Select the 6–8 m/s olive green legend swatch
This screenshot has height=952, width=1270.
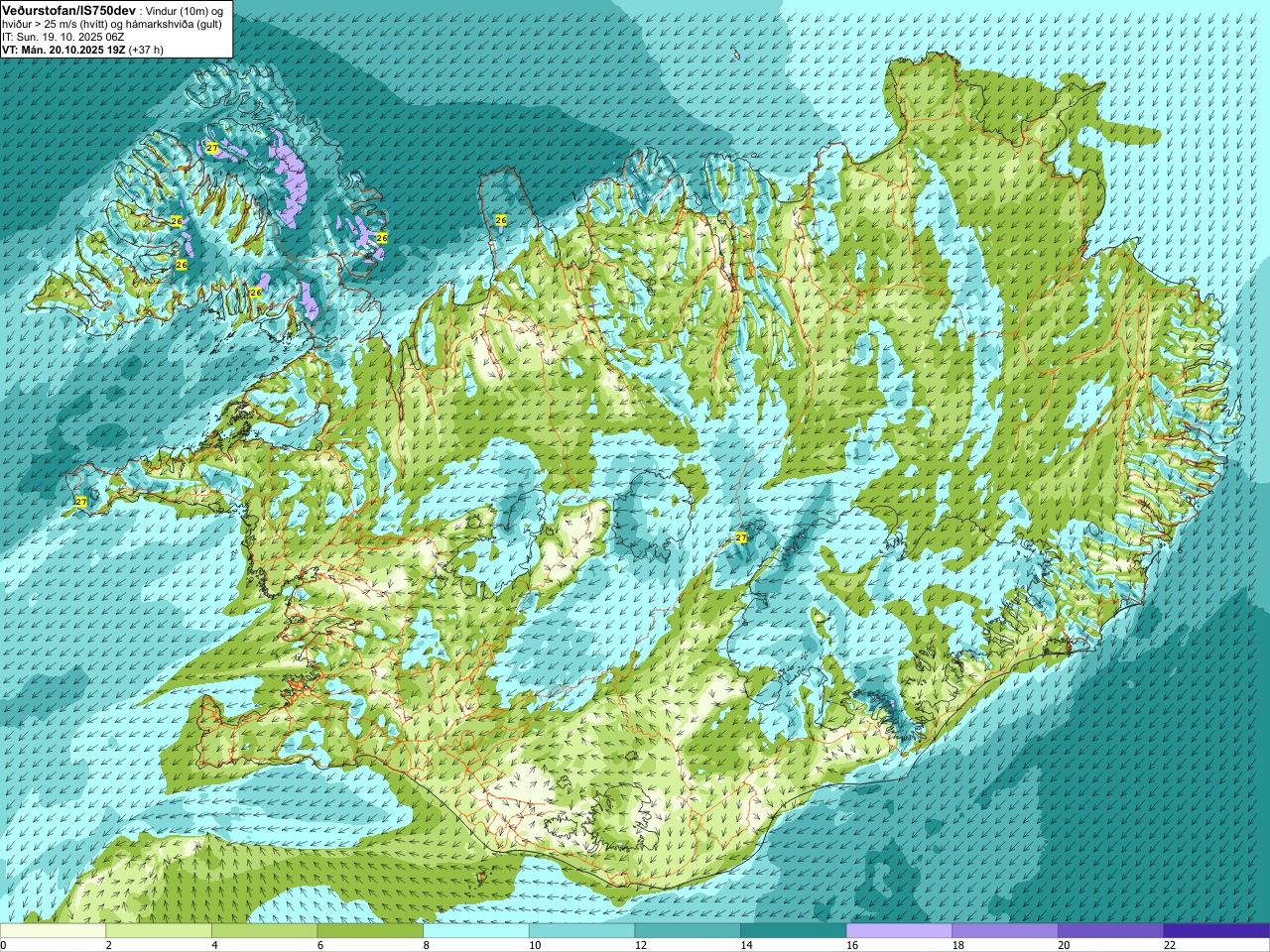pyautogui.click(x=370, y=931)
